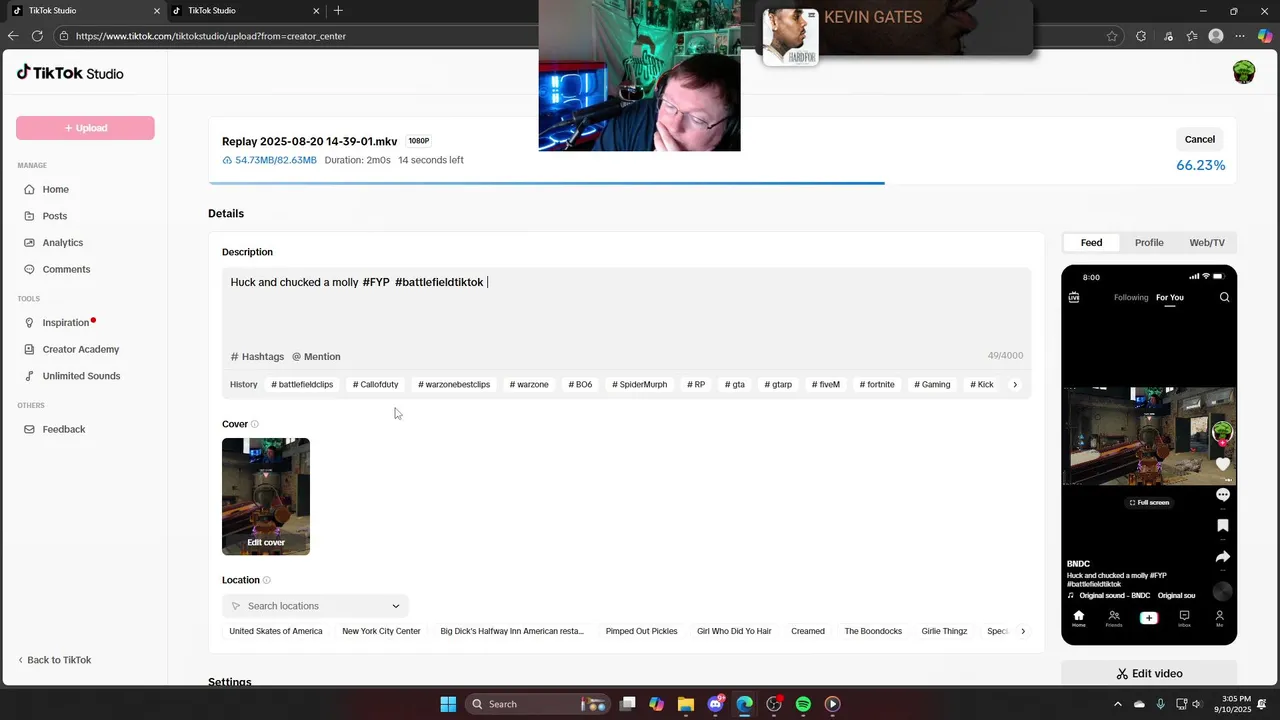Click Edit cover on the thumbnail
This screenshot has width=1280, height=720.
click(x=266, y=542)
